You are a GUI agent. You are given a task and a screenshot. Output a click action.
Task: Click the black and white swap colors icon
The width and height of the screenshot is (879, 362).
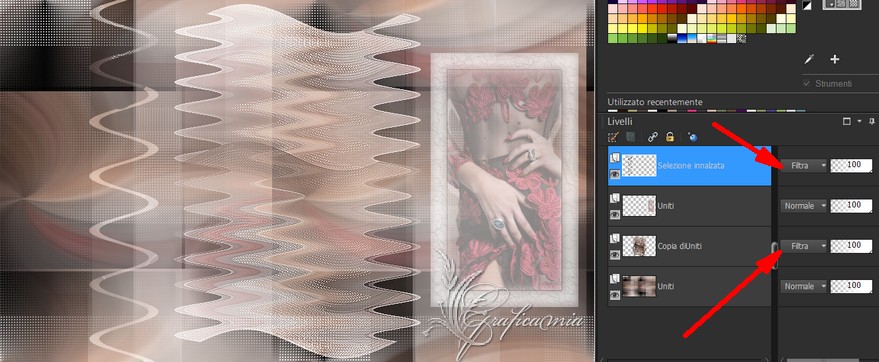807,5
